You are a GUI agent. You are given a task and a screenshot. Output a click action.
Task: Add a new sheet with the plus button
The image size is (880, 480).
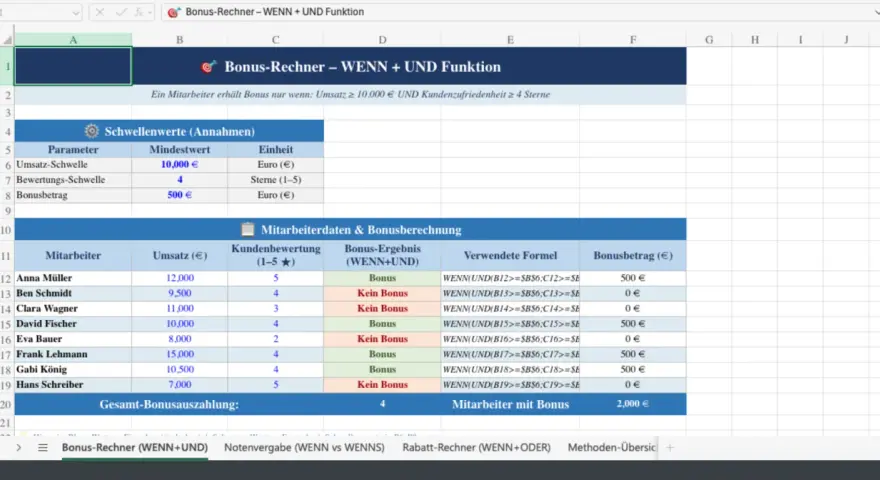coord(670,447)
